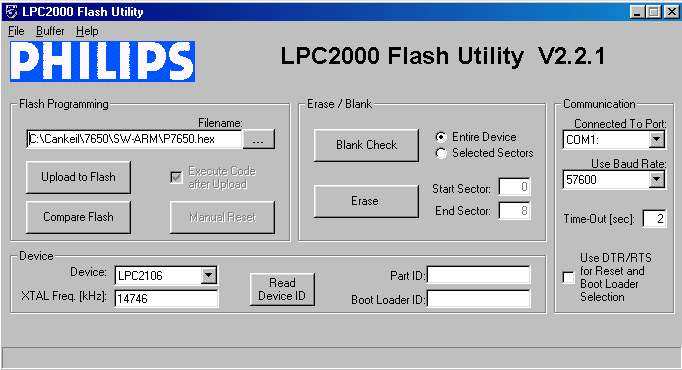Screen dimensions: 682x370
Task: Click the Blank Check button
Action: coord(366,145)
